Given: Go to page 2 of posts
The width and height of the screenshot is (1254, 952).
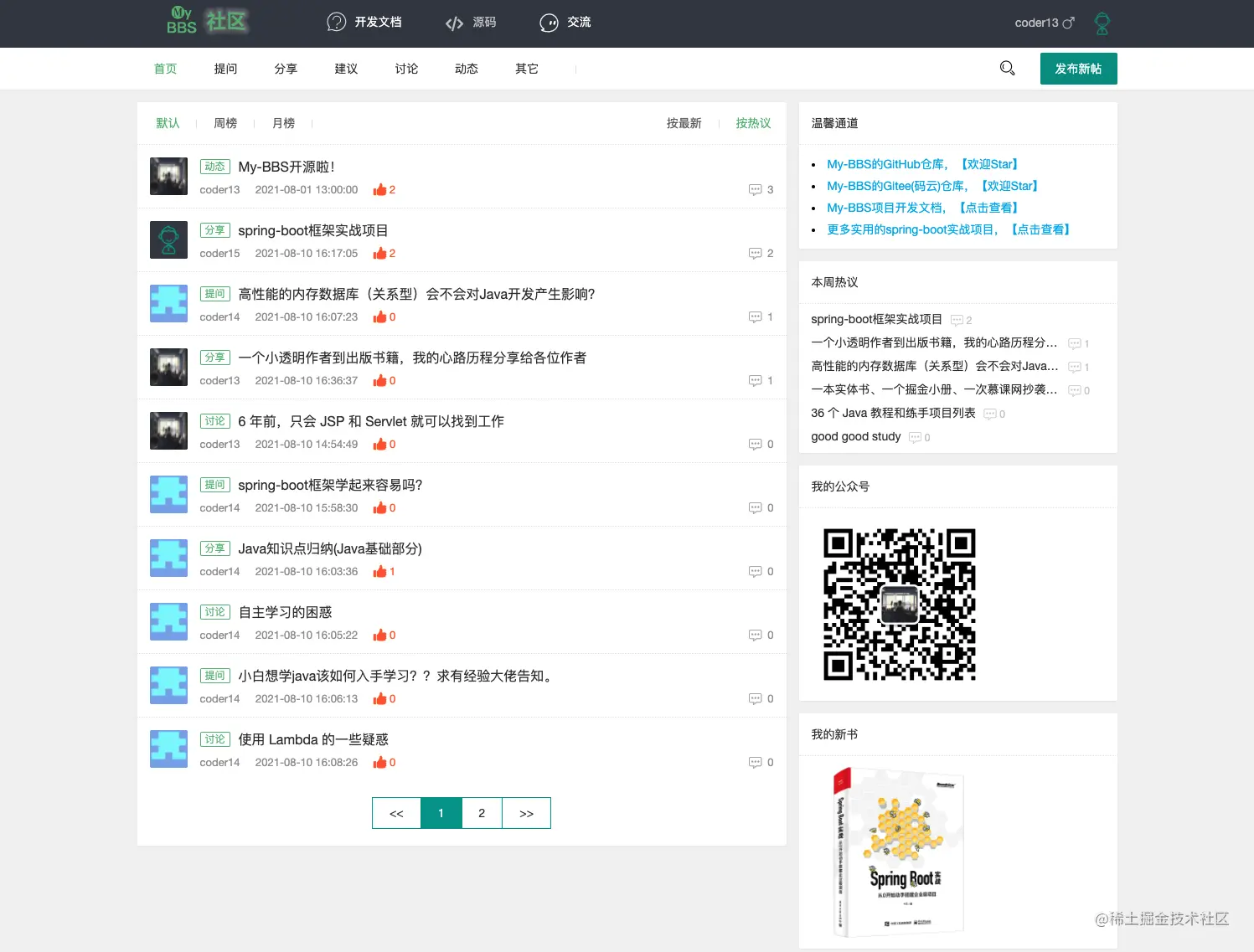Looking at the screenshot, I should 482,813.
